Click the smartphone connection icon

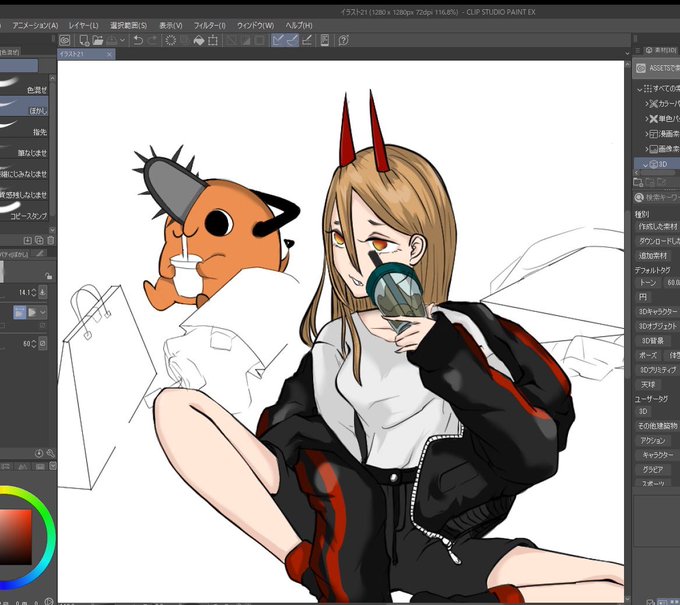[324, 40]
